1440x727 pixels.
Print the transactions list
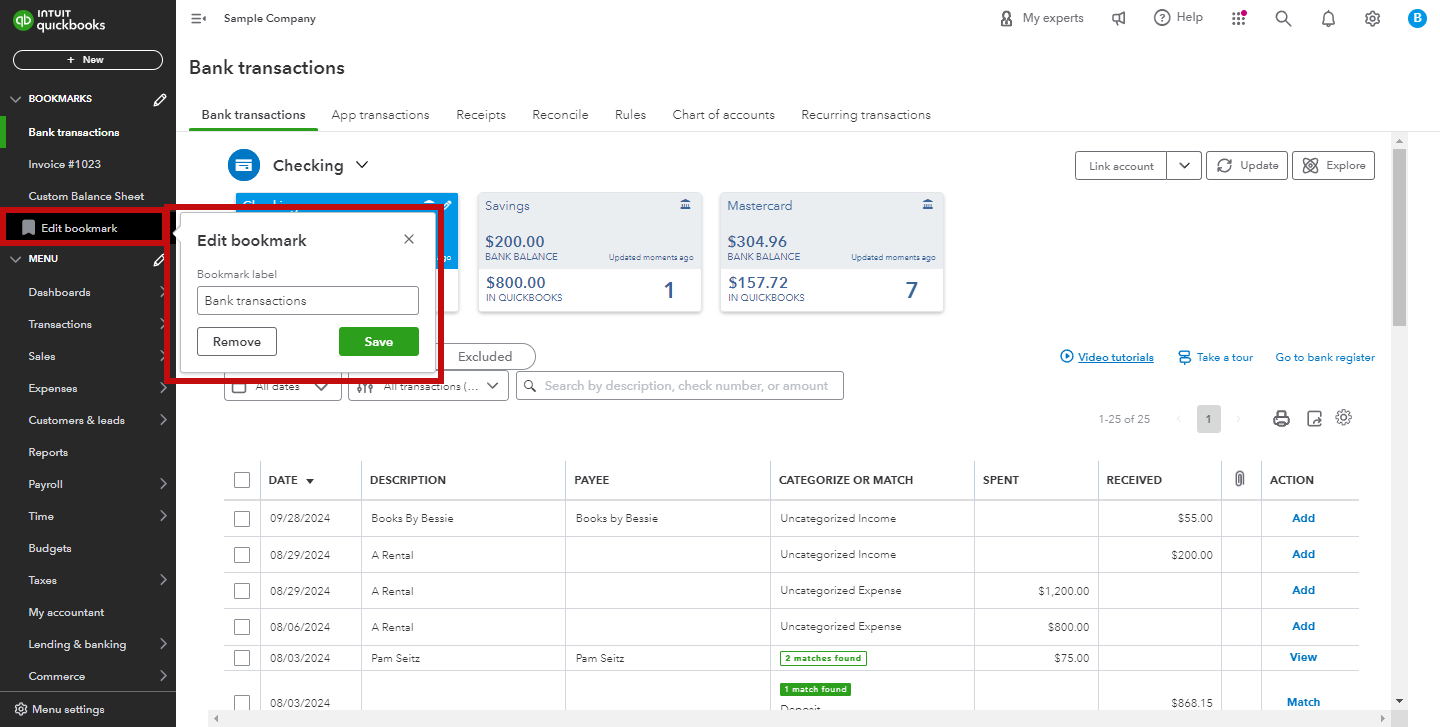tap(1281, 419)
